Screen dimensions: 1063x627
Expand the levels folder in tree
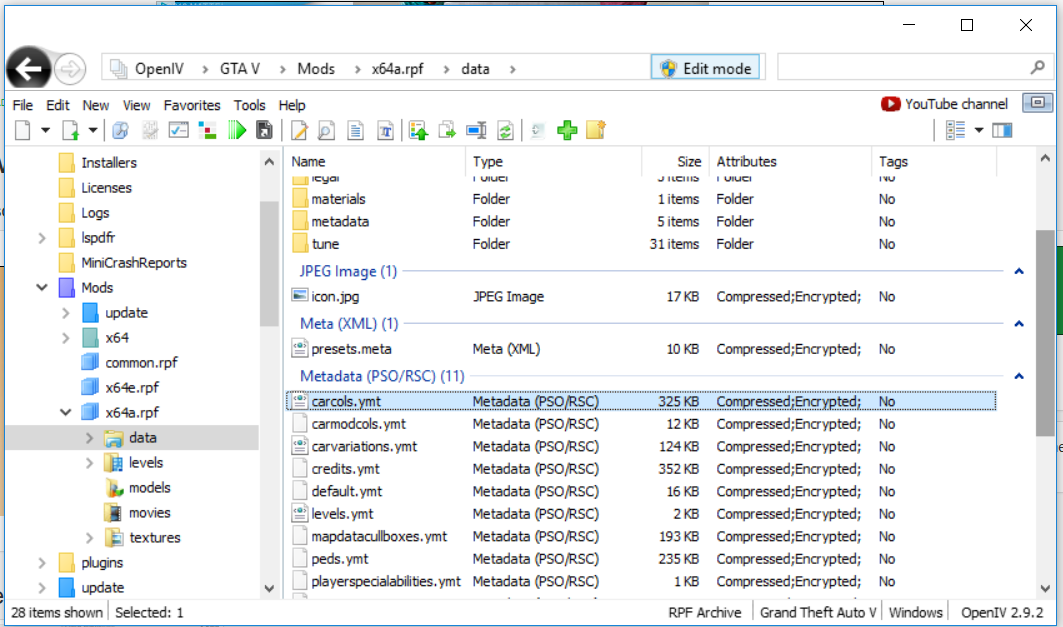(90, 463)
